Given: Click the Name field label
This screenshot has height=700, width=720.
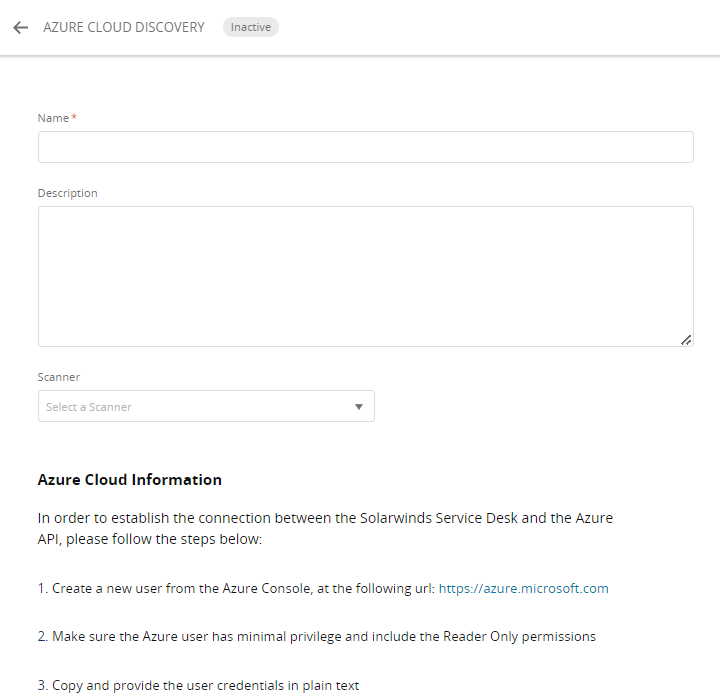Looking at the screenshot, I should (53, 118).
